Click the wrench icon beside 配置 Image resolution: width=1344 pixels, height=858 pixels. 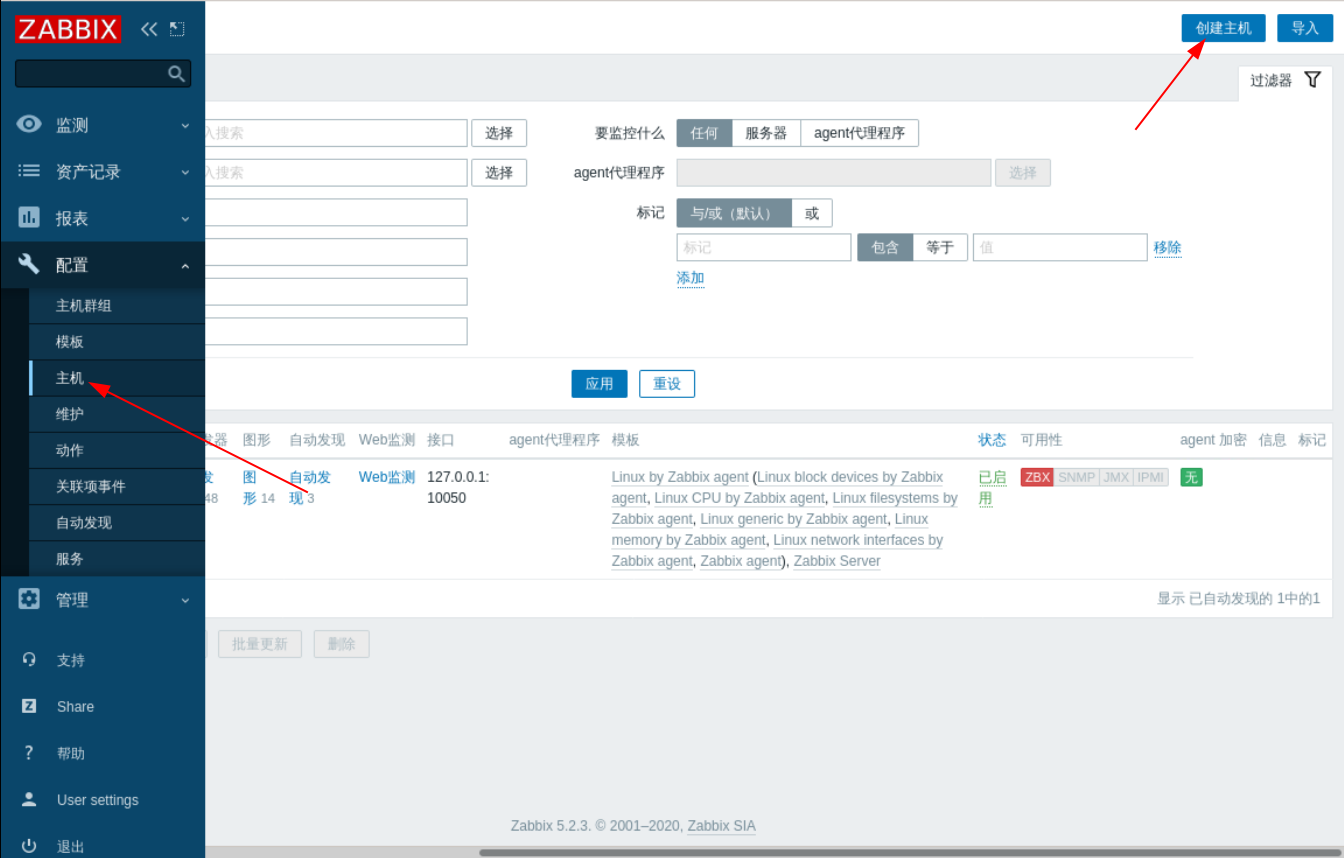(x=29, y=264)
